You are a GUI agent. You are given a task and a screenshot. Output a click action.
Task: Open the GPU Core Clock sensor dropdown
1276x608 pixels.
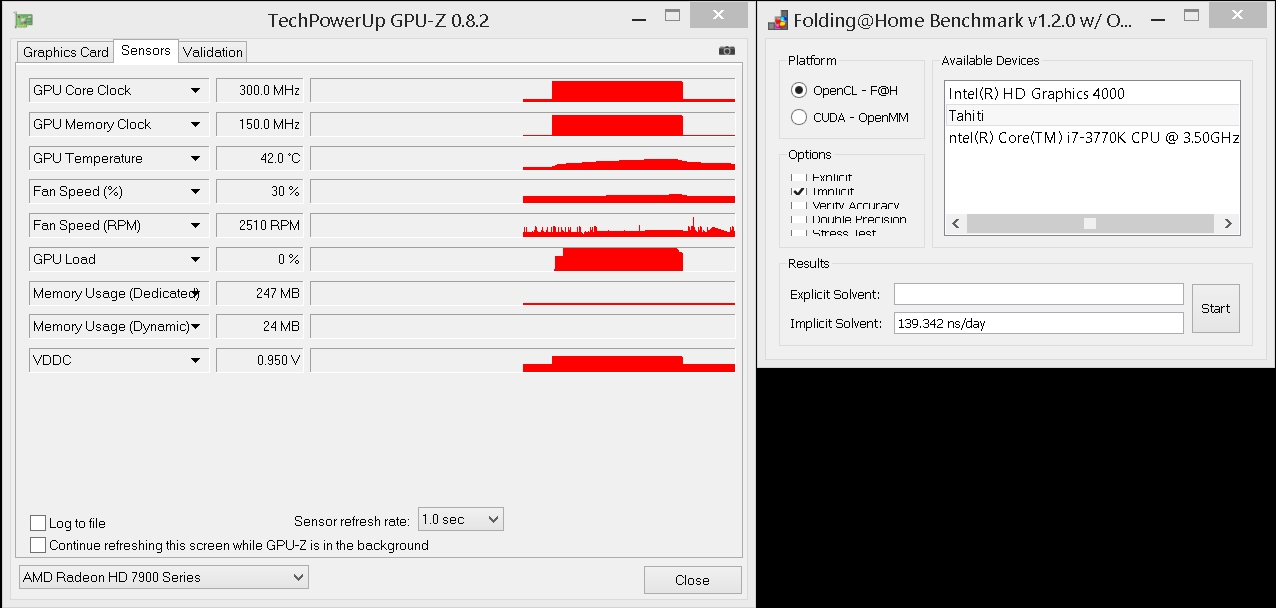[x=196, y=90]
